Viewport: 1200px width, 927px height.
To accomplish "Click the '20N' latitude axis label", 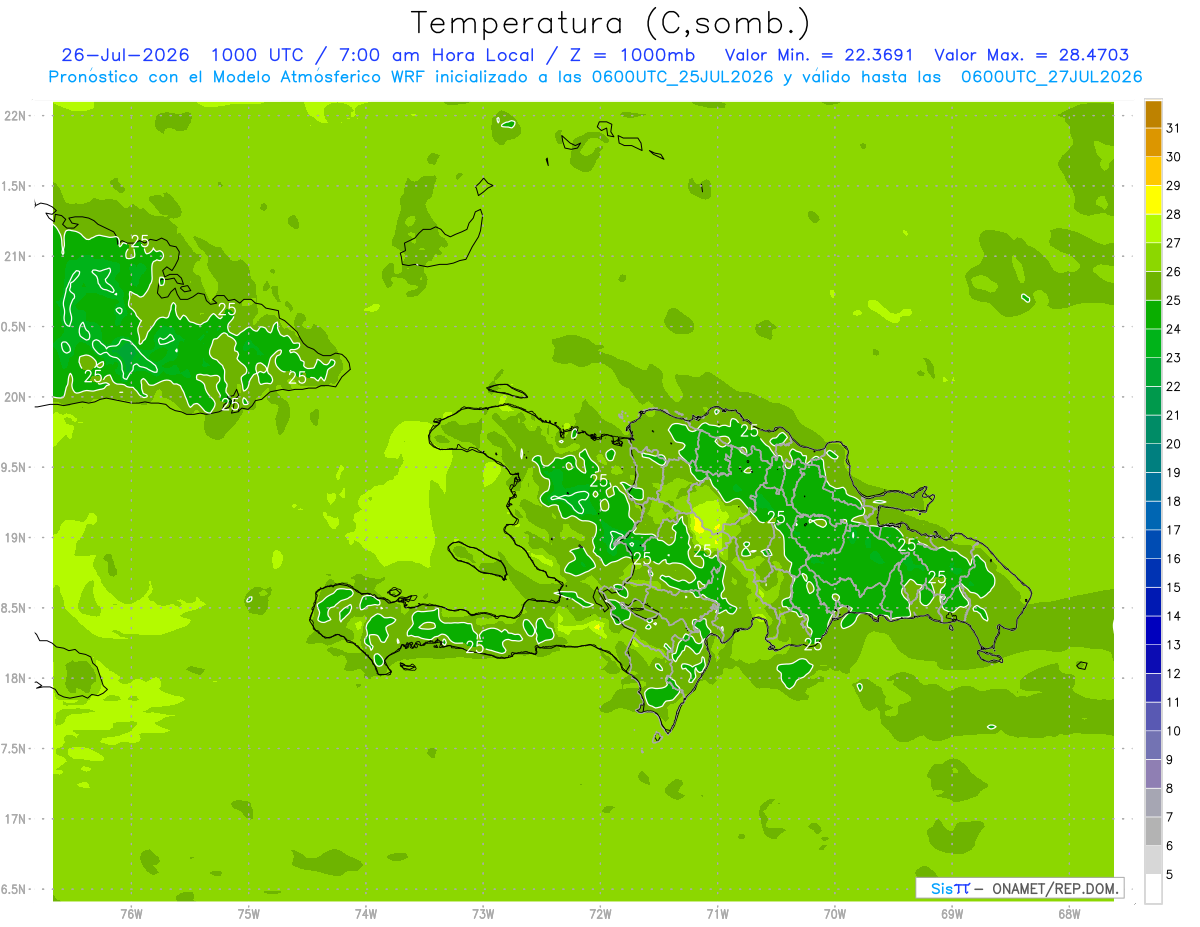I will 16,397.
